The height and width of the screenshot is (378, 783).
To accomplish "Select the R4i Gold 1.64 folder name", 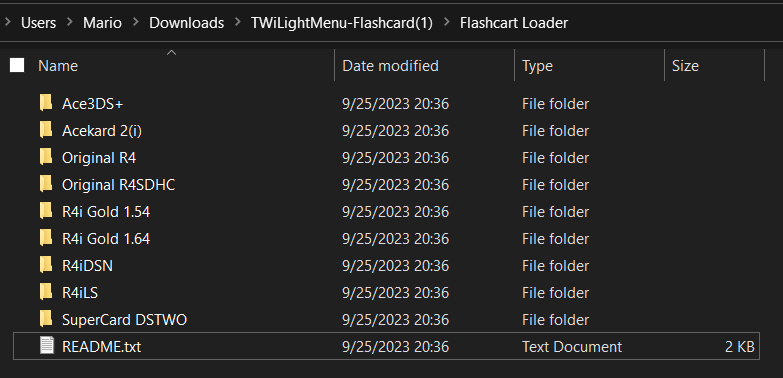I will 106,239.
